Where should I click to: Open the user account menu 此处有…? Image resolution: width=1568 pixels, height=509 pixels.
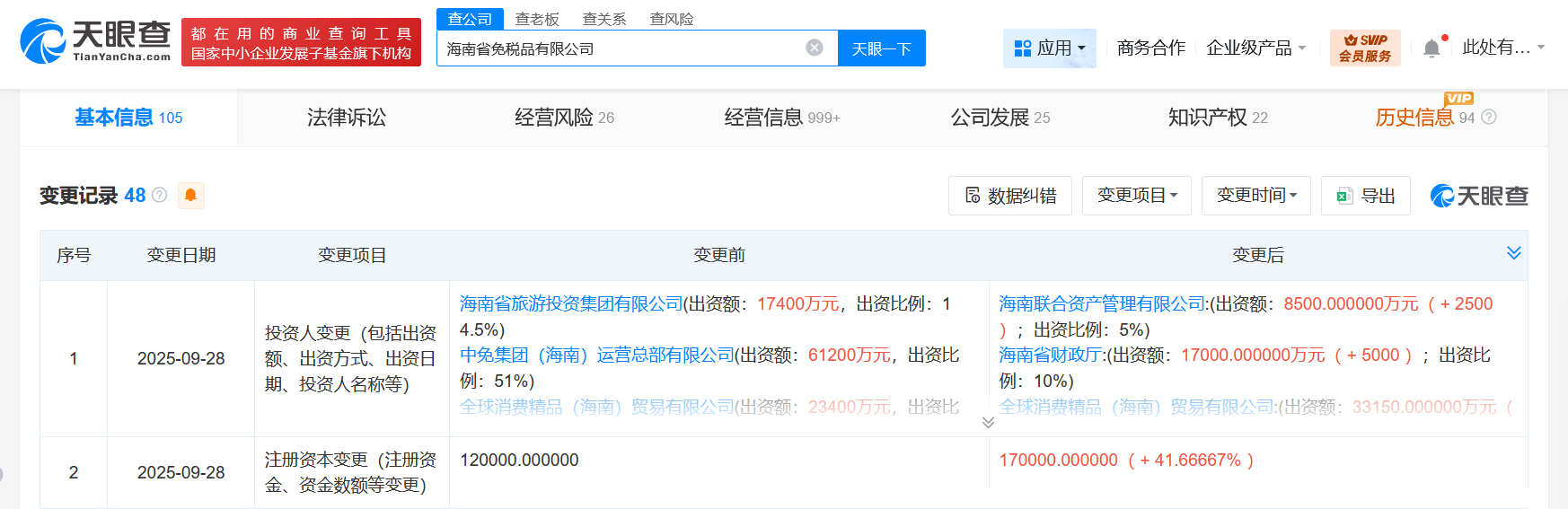(1503, 48)
